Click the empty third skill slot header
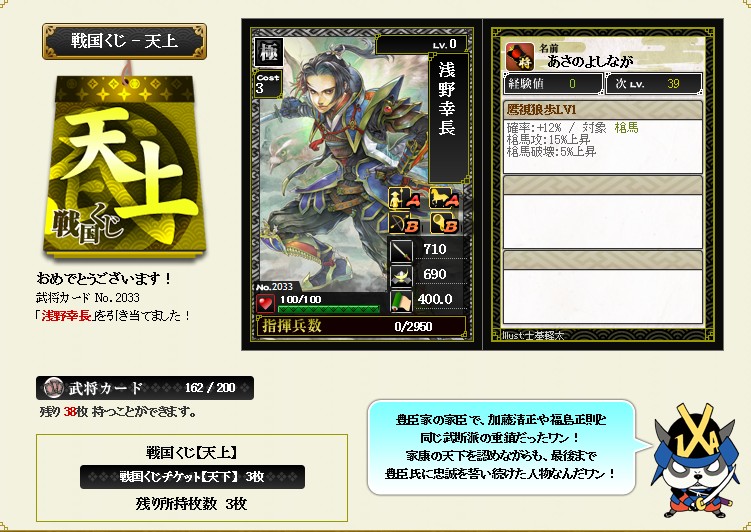Screen dimensions: 751x532 603,260
